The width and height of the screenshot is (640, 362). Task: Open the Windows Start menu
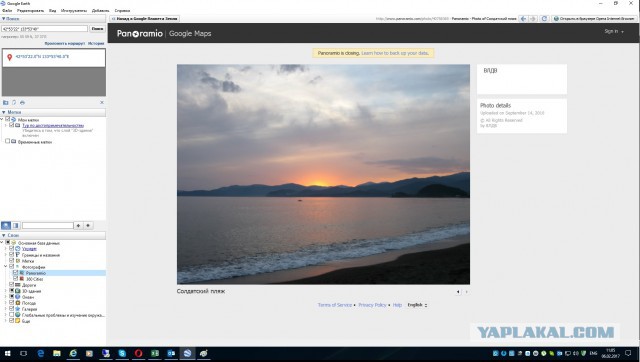[8, 353]
